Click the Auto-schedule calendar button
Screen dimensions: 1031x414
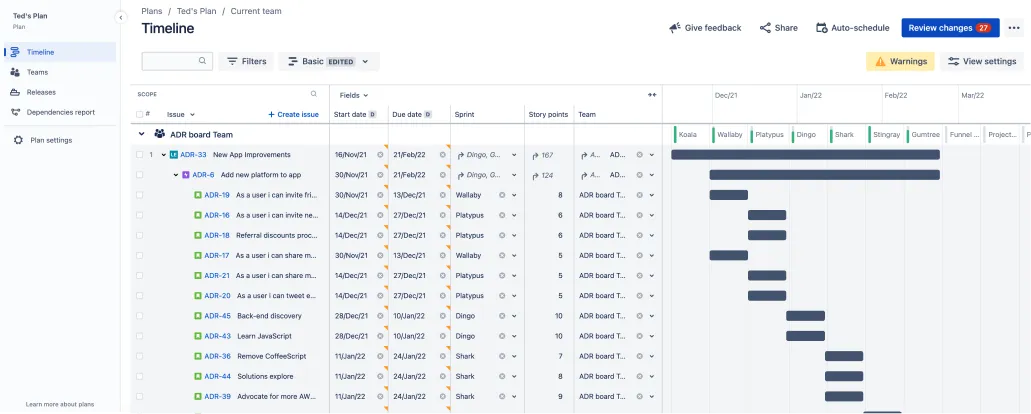[x=852, y=28]
